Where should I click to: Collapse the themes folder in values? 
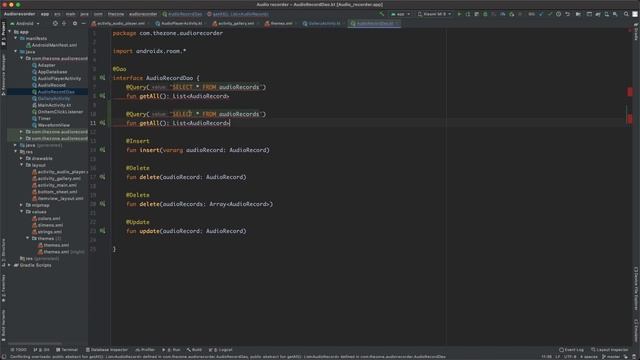(x=28, y=238)
